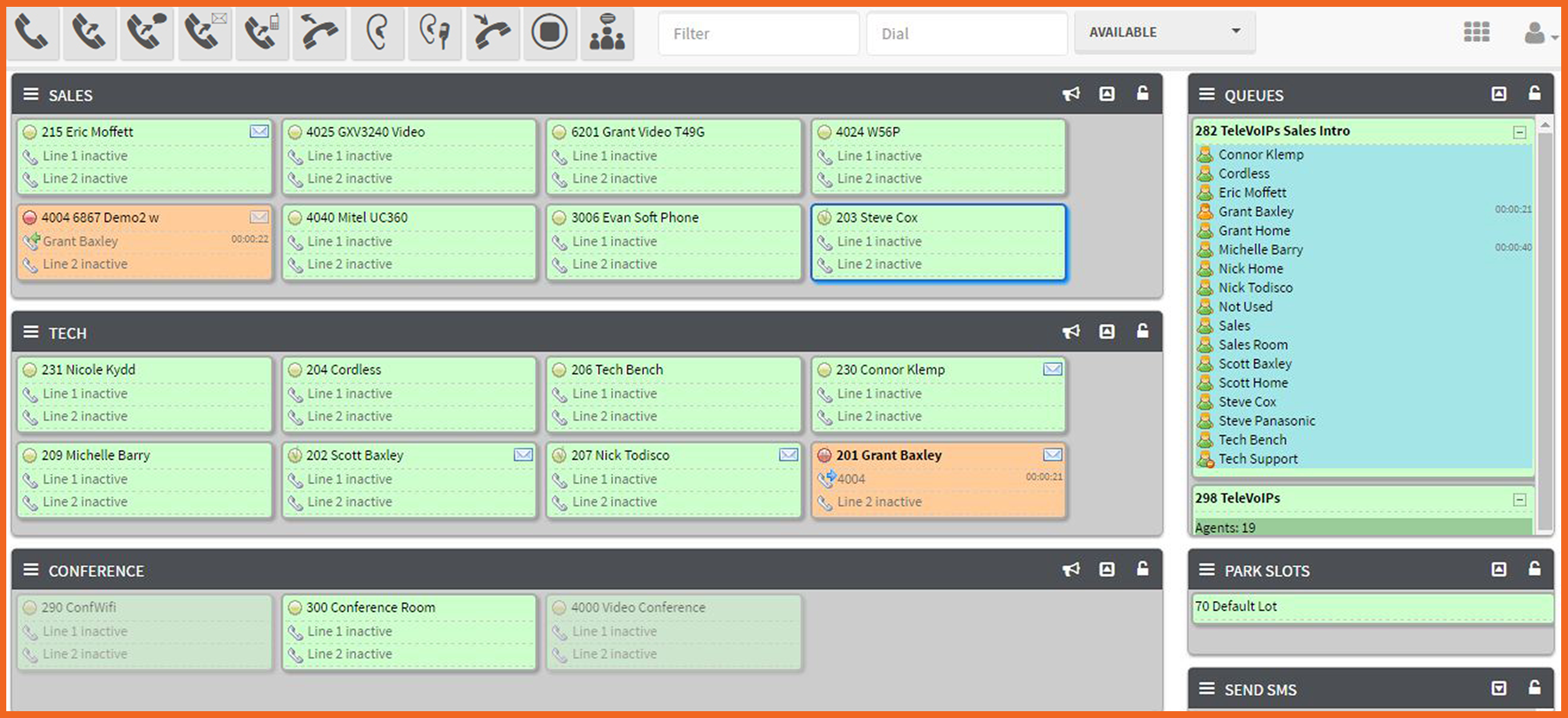Toggle the lock on PARK SLOTS panel

pos(1534,569)
